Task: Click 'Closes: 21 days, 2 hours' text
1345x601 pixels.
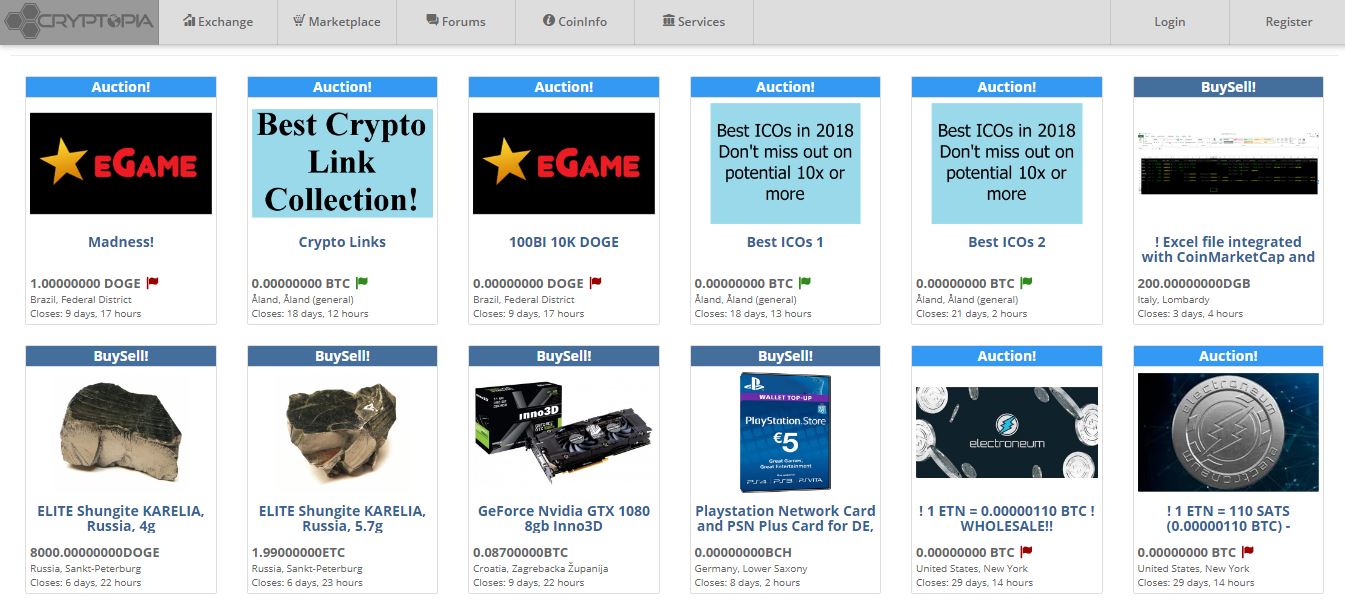Action: coord(972,314)
